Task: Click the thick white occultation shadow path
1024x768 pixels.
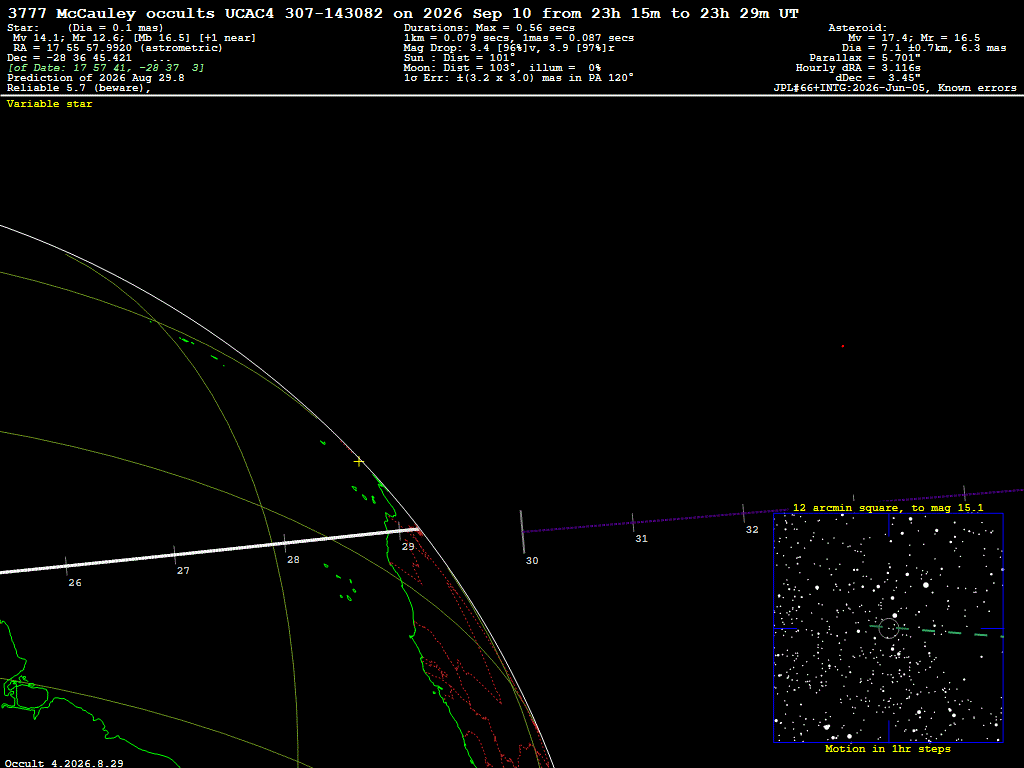Action: coord(209,552)
